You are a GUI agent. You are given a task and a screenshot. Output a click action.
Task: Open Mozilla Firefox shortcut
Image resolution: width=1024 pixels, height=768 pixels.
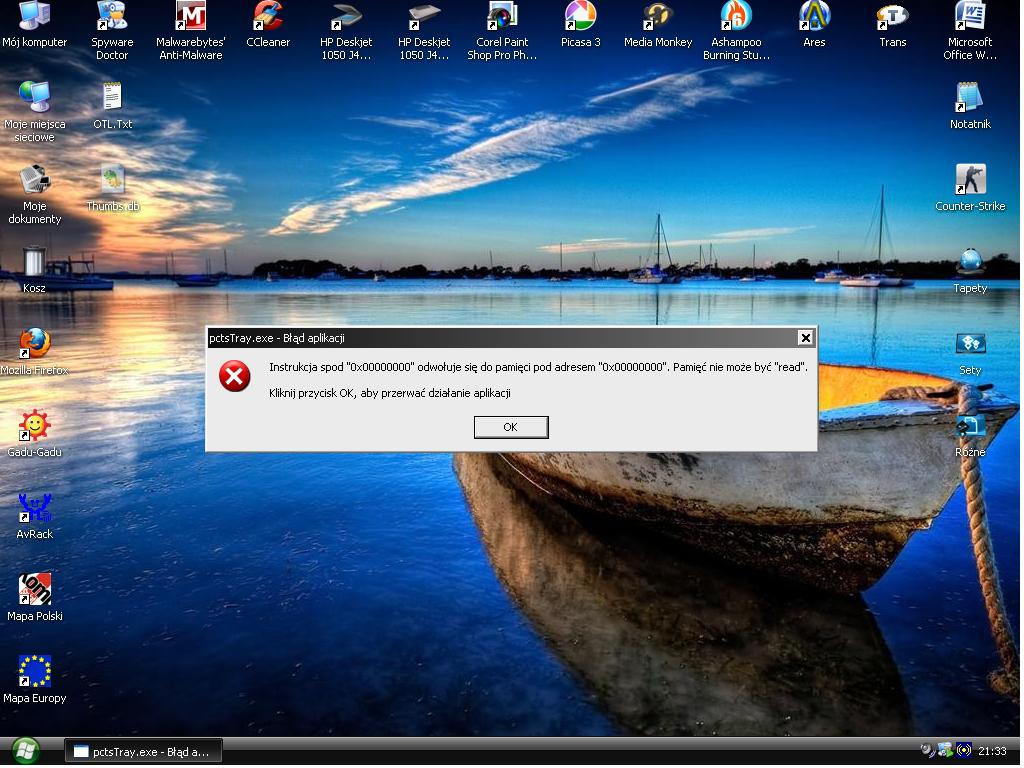point(34,345)
